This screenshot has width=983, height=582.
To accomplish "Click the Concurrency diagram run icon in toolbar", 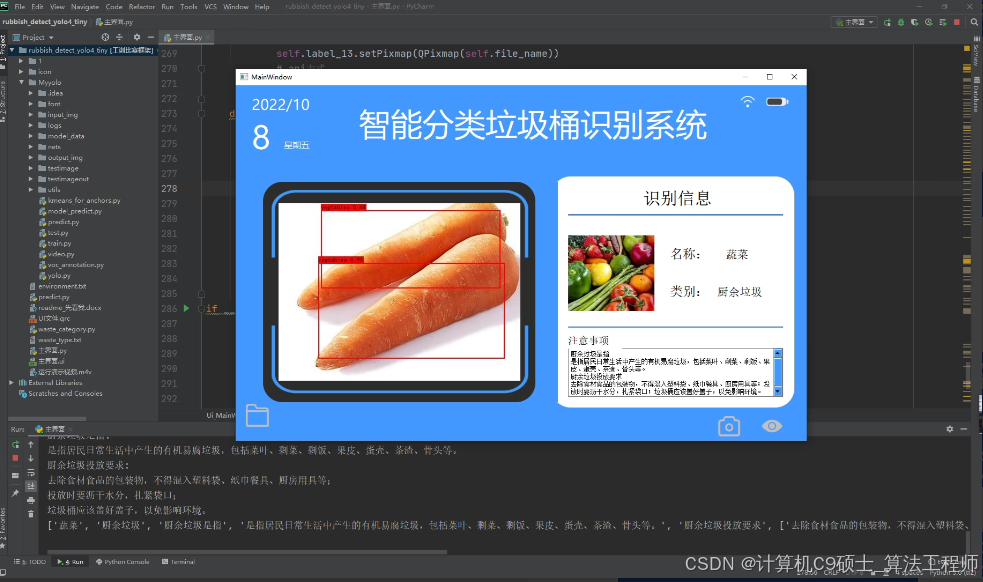I will 942,22.
